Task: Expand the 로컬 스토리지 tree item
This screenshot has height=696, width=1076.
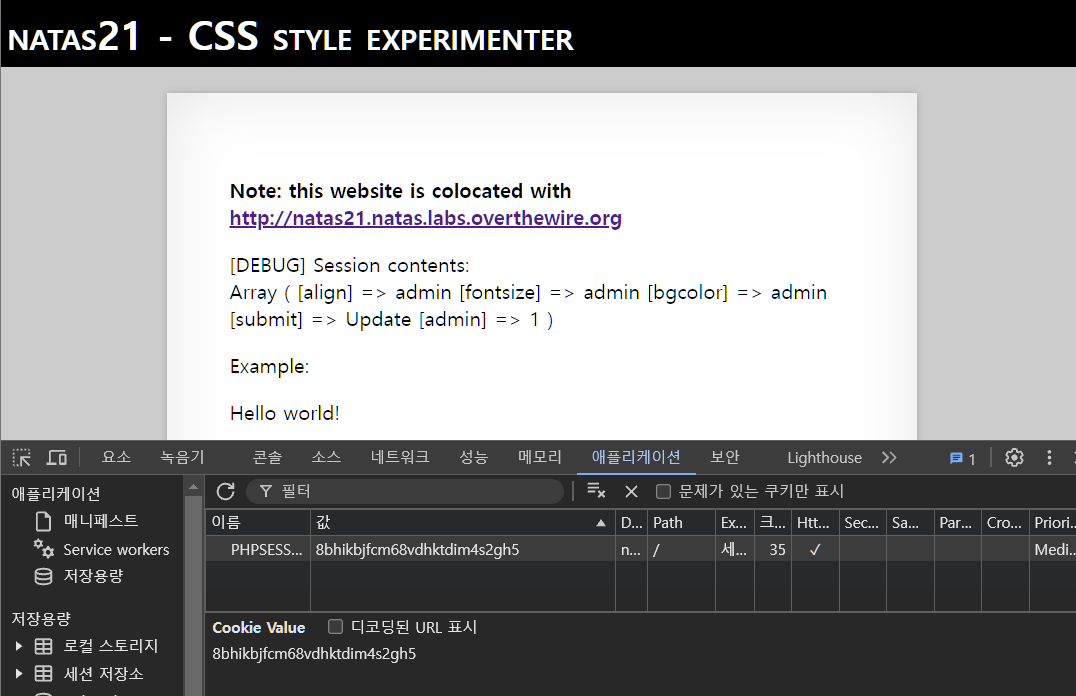Action: coord(19,646)
